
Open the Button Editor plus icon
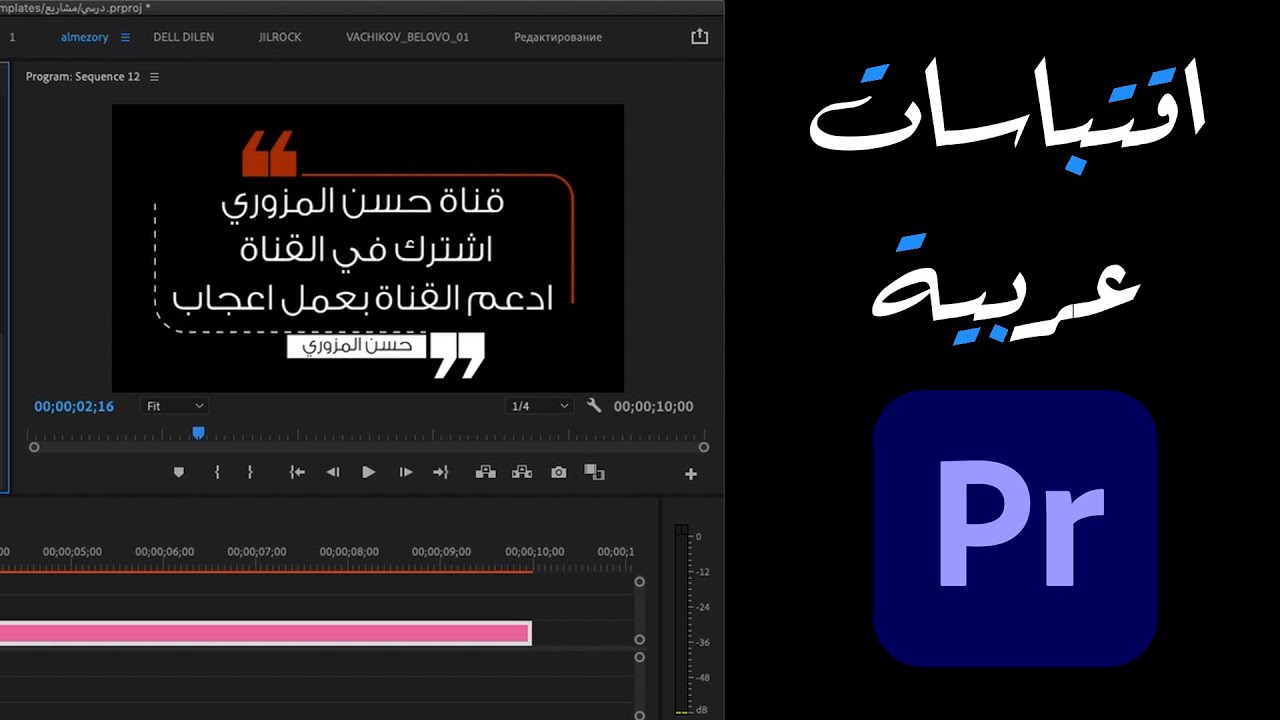[691, 474]
